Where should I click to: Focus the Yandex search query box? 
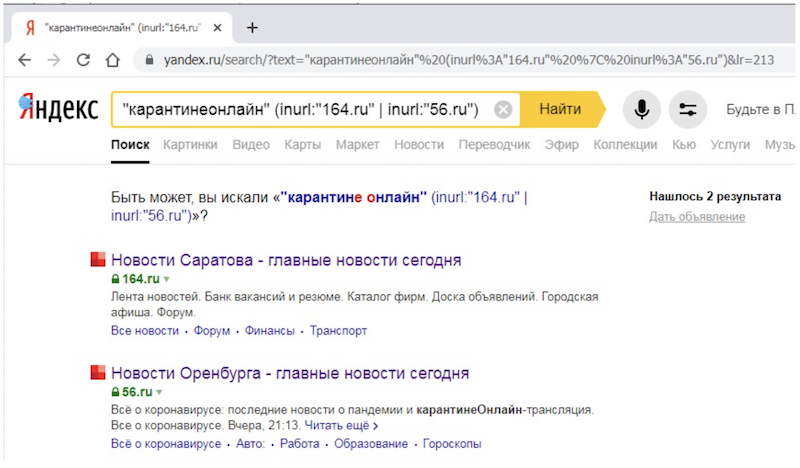coord(301,109)
